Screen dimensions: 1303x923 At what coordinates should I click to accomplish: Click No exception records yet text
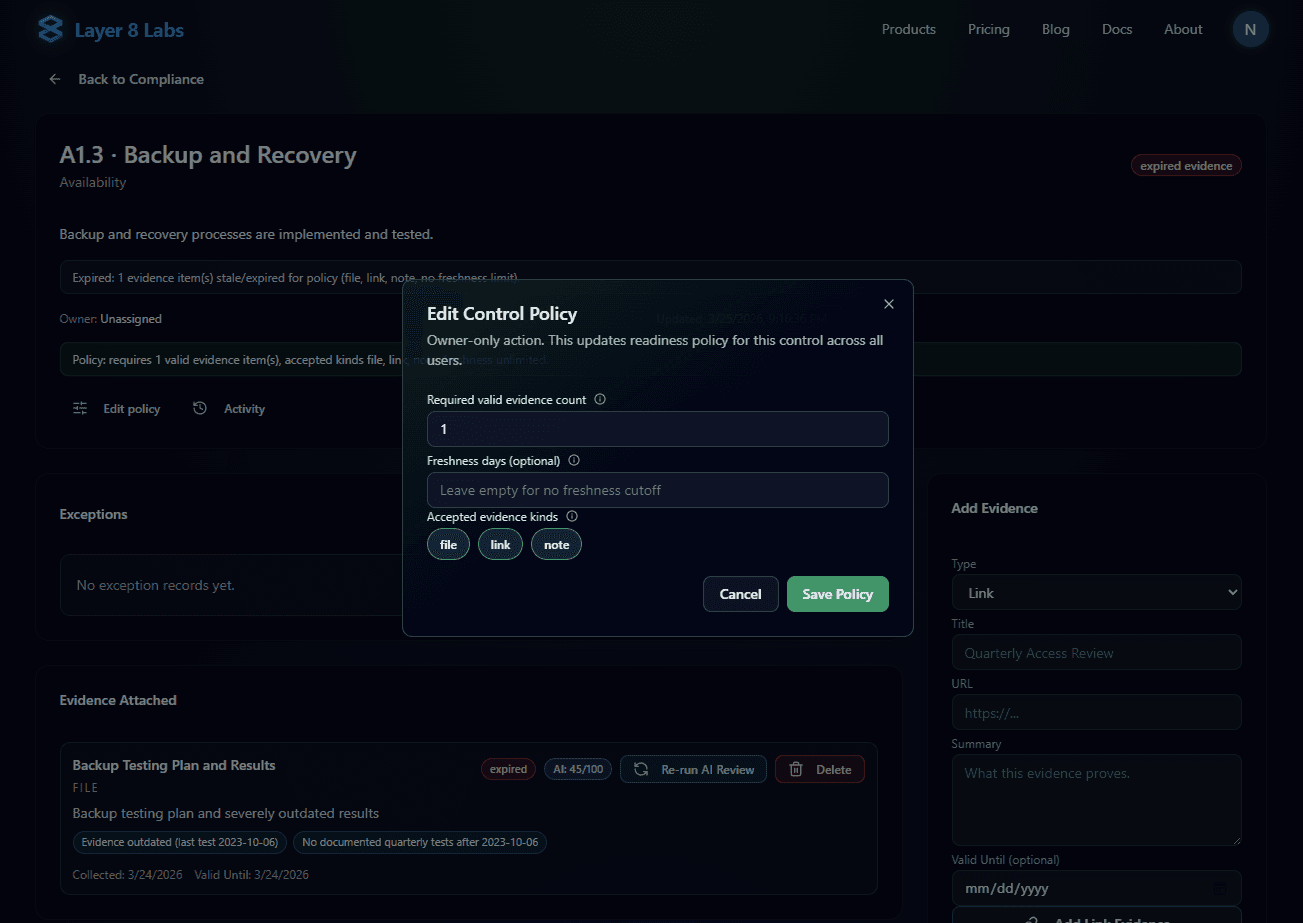point(155,585)
